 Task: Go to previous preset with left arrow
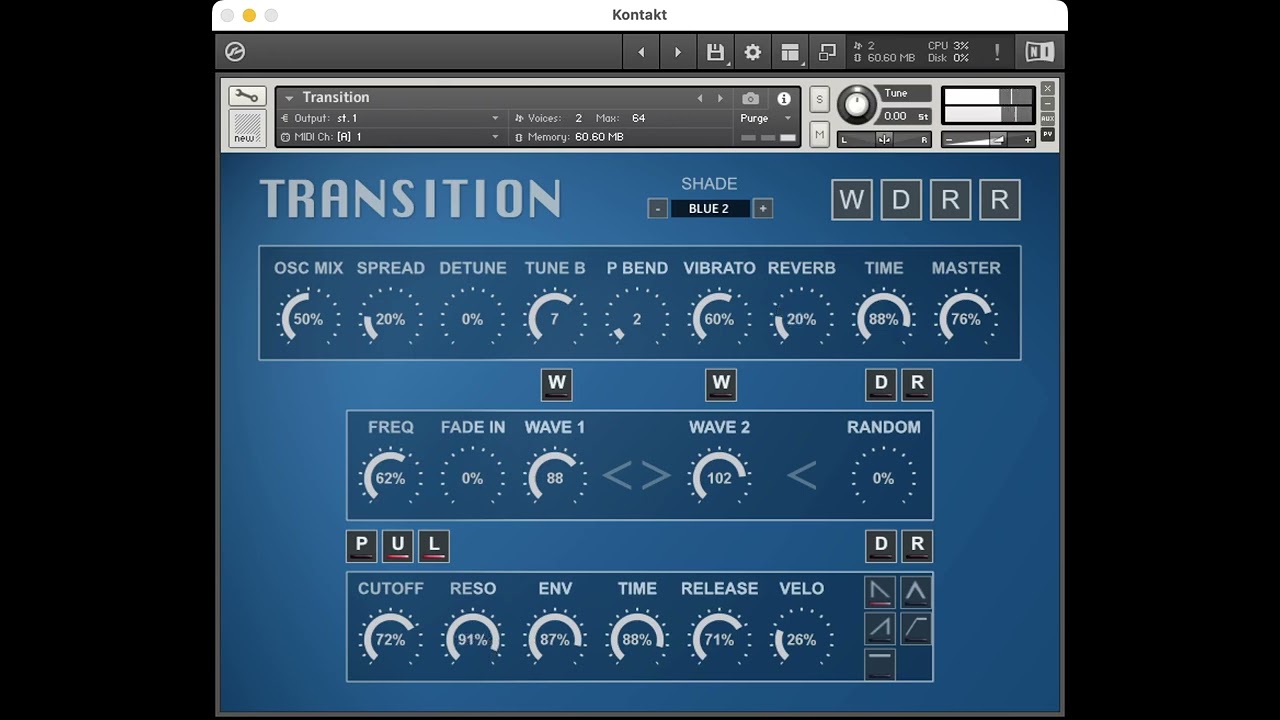(x=641, y=52)
